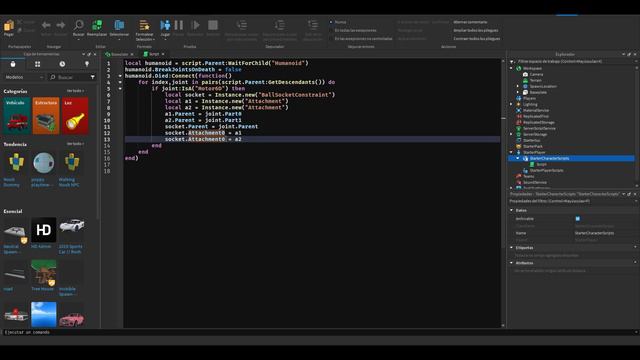
Task: Click the forward navigation arrow in the ribbon
Action: 60,25
